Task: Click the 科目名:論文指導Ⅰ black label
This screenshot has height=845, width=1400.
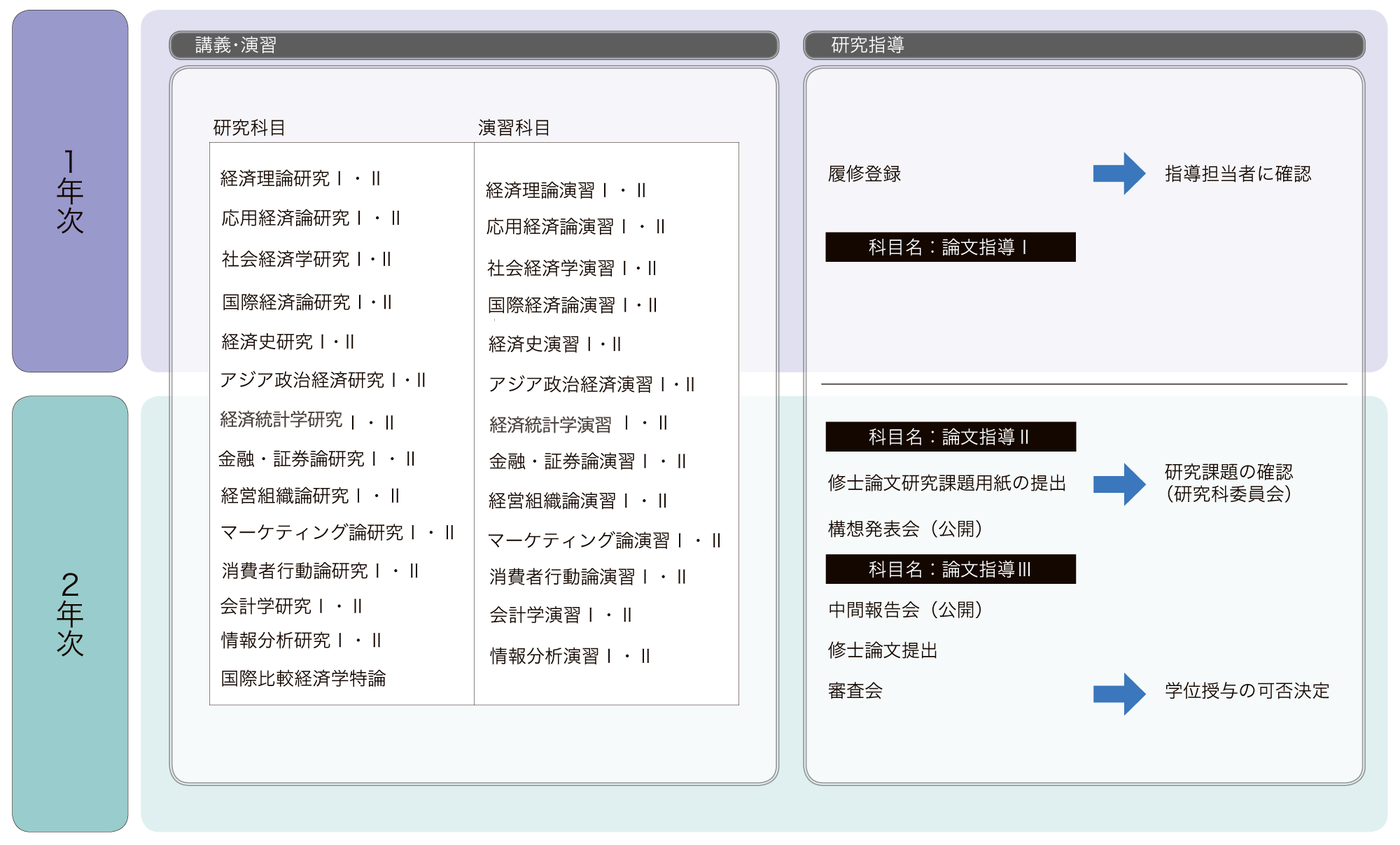Action: tap(950, 247)
